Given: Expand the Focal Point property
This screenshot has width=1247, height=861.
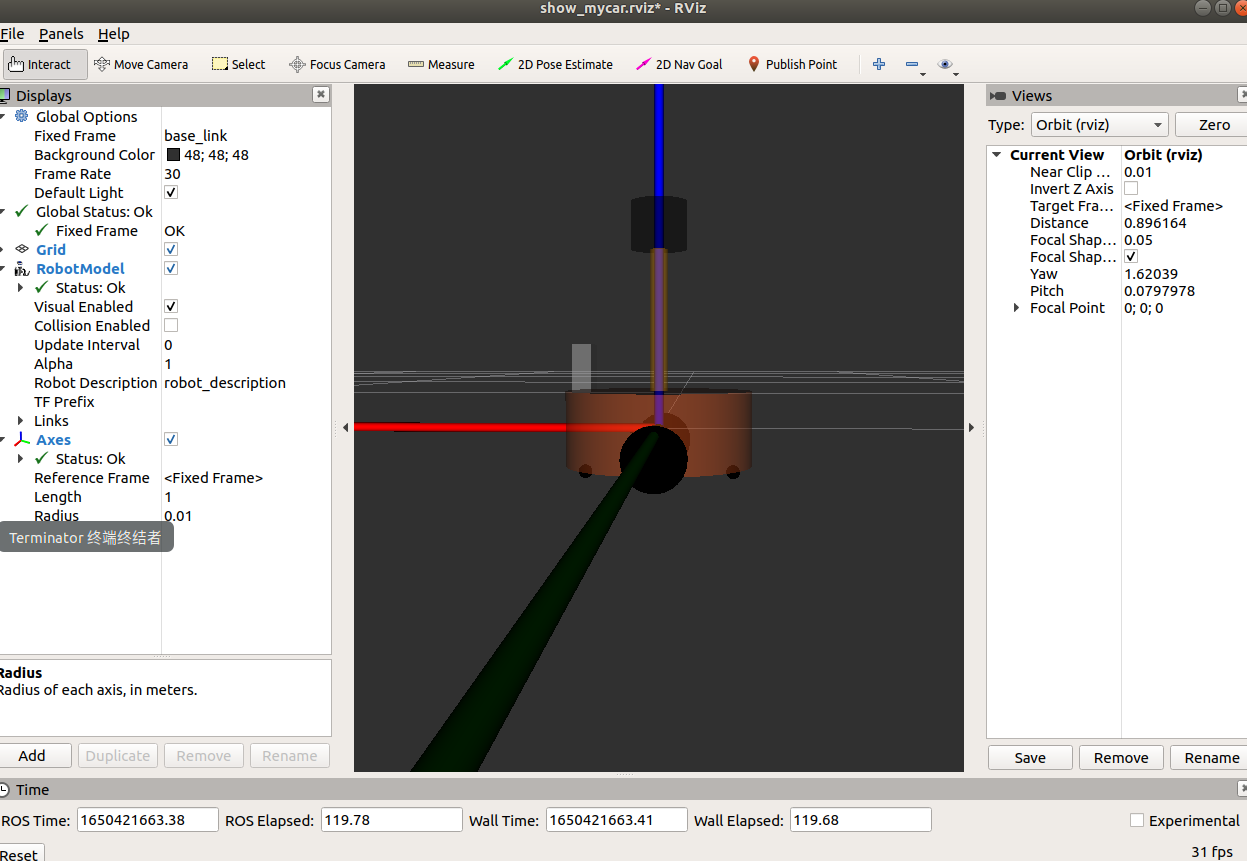Looking at the screenshot, I should (1016, 307).
